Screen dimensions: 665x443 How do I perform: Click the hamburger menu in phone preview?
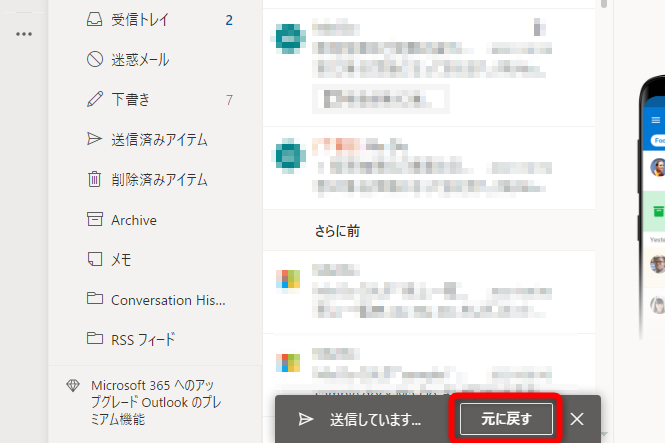point(656,120)
